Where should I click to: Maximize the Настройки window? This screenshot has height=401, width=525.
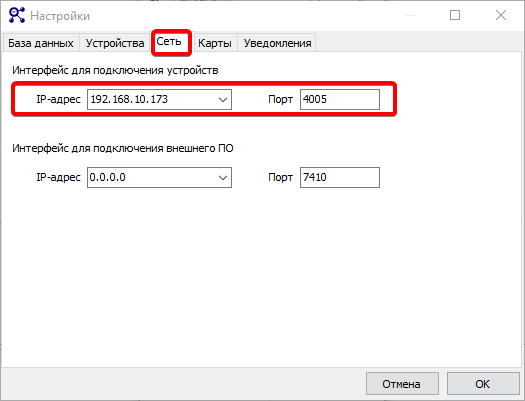point(455,15)
